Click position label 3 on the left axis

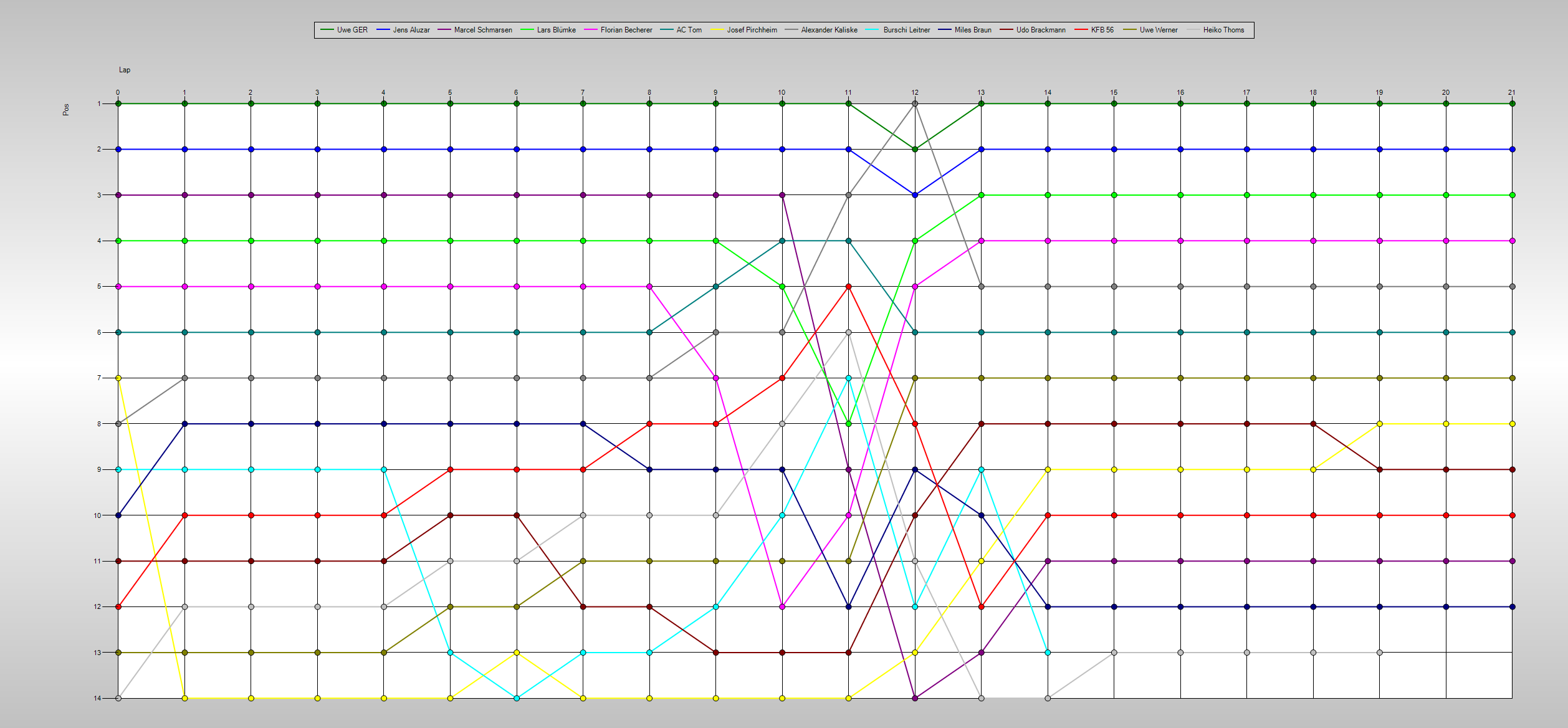click(98, 195)
